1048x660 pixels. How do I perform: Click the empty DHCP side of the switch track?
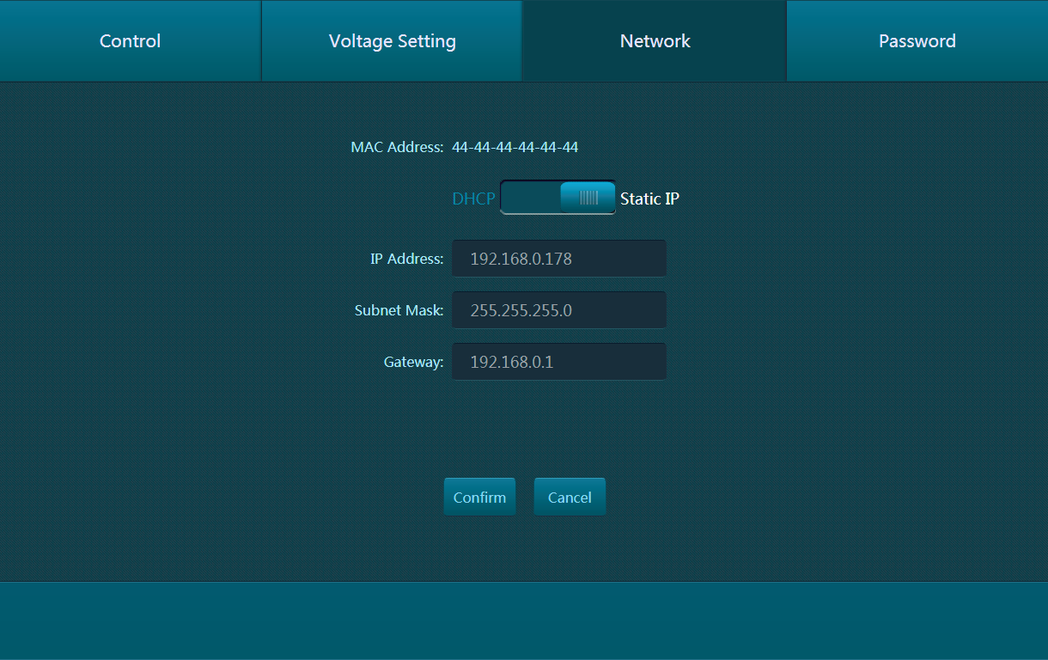(530, 198)
